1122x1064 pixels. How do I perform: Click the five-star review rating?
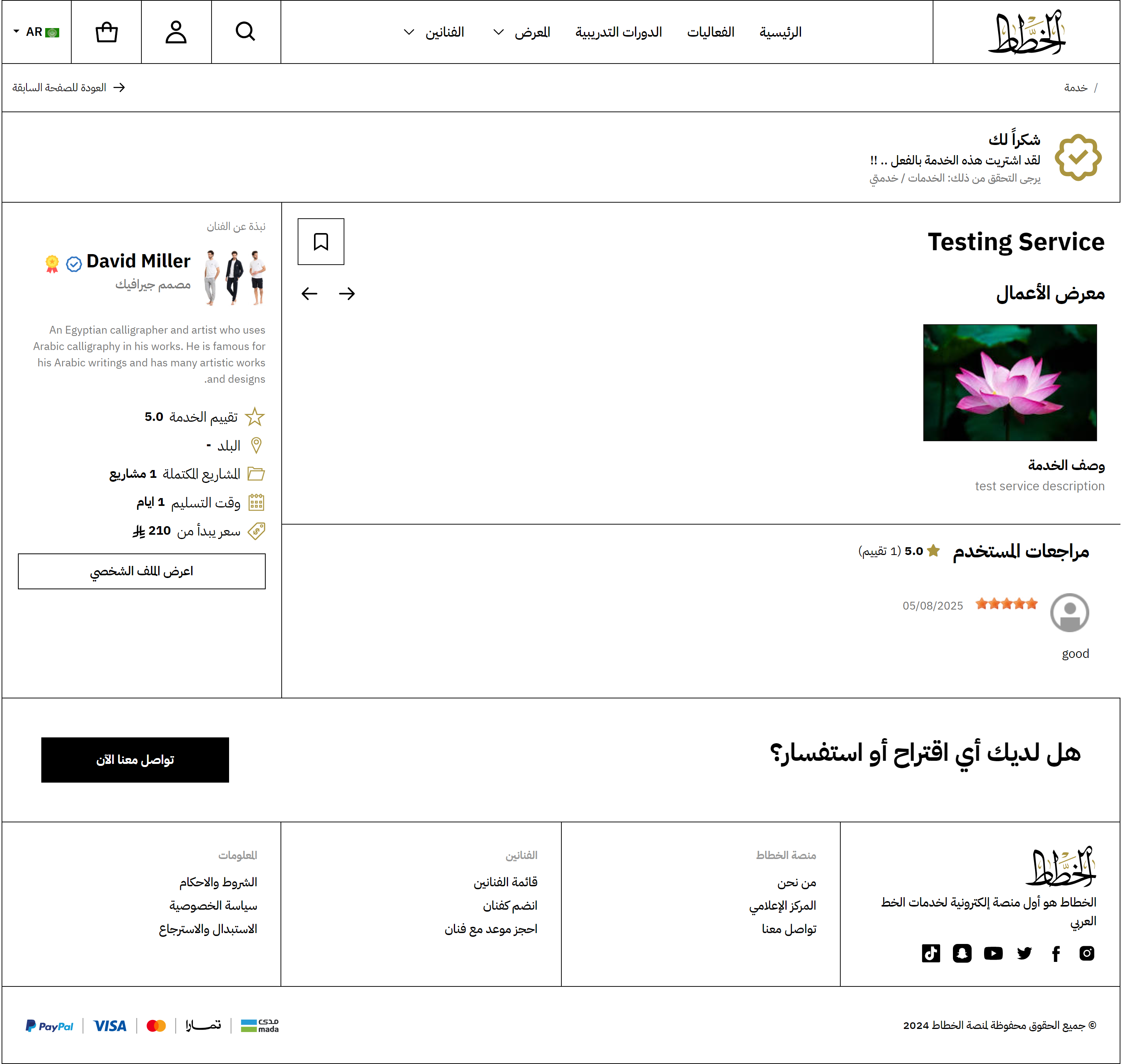(1006, 603)
